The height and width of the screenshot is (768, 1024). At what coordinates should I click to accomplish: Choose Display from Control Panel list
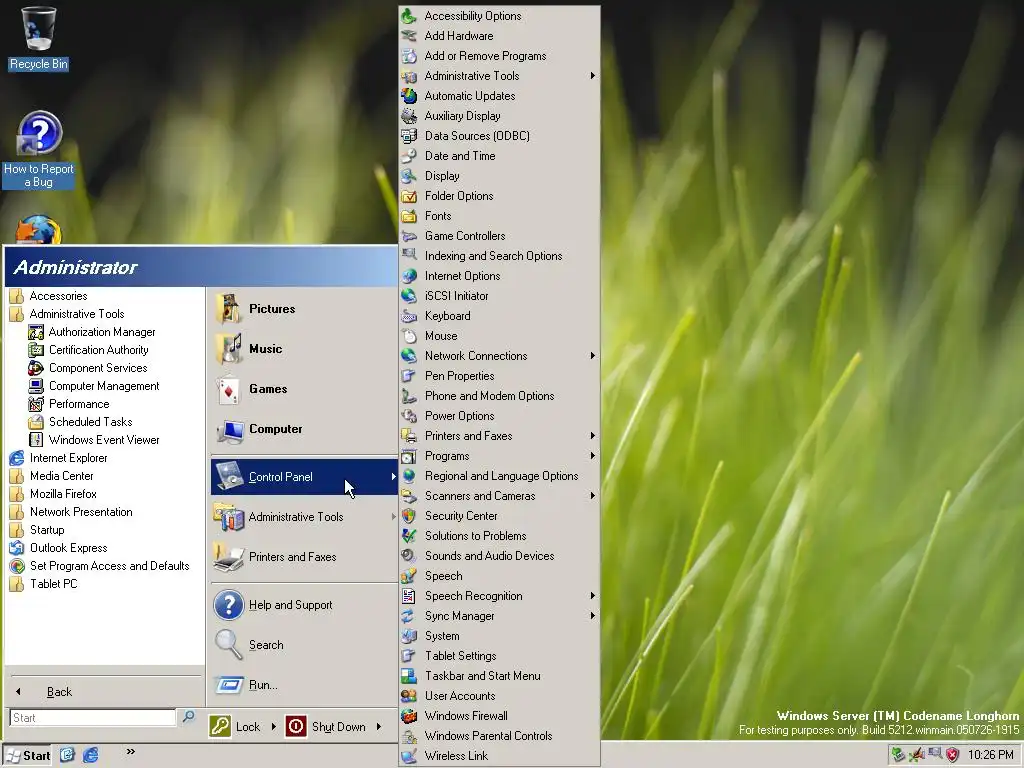[x=500, y=176]
